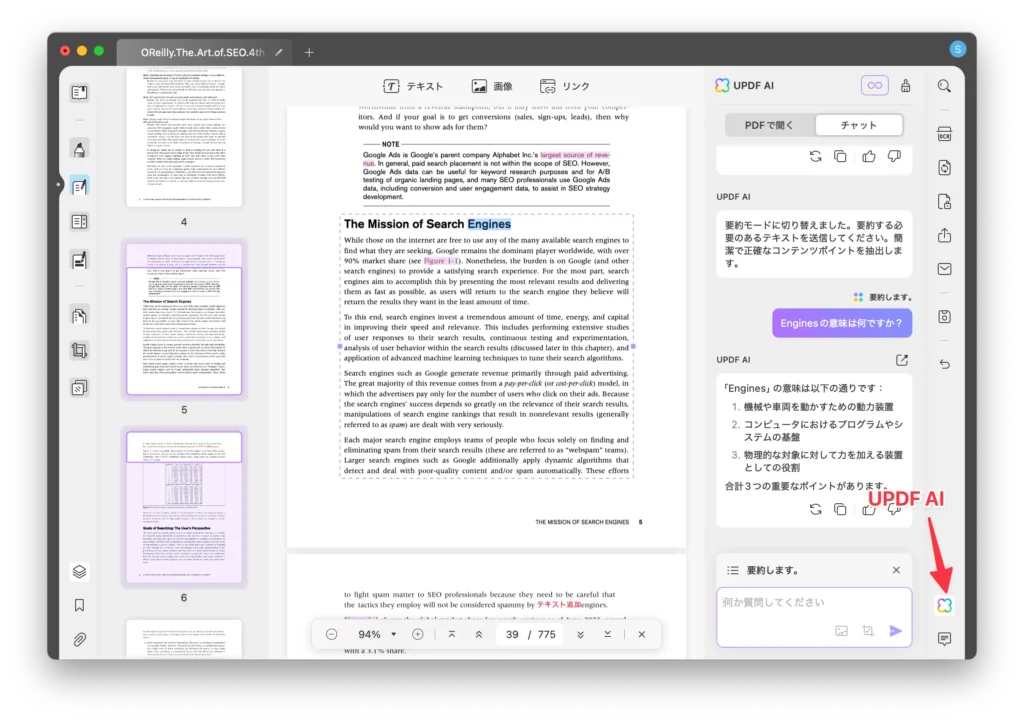Image resolution: width=1024 pixels, height=722 pixels.
Task: Click the 何か質問してください input field
Action: coord(790,603)
